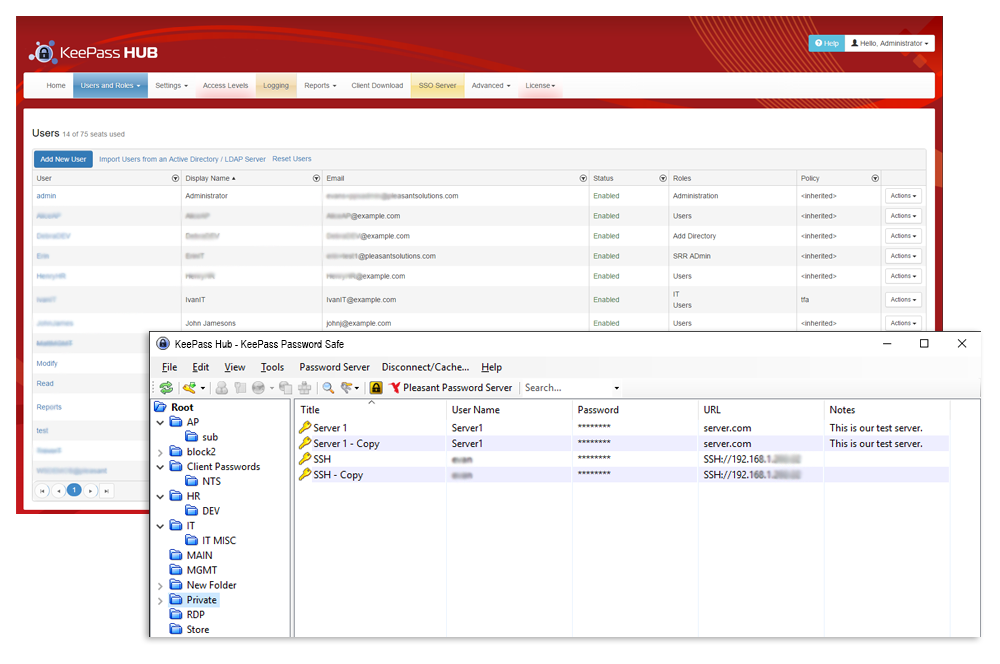This screenshot has height=664, width=1000.
Task: Click Import Users from Active Directory link
Action: 182,159
